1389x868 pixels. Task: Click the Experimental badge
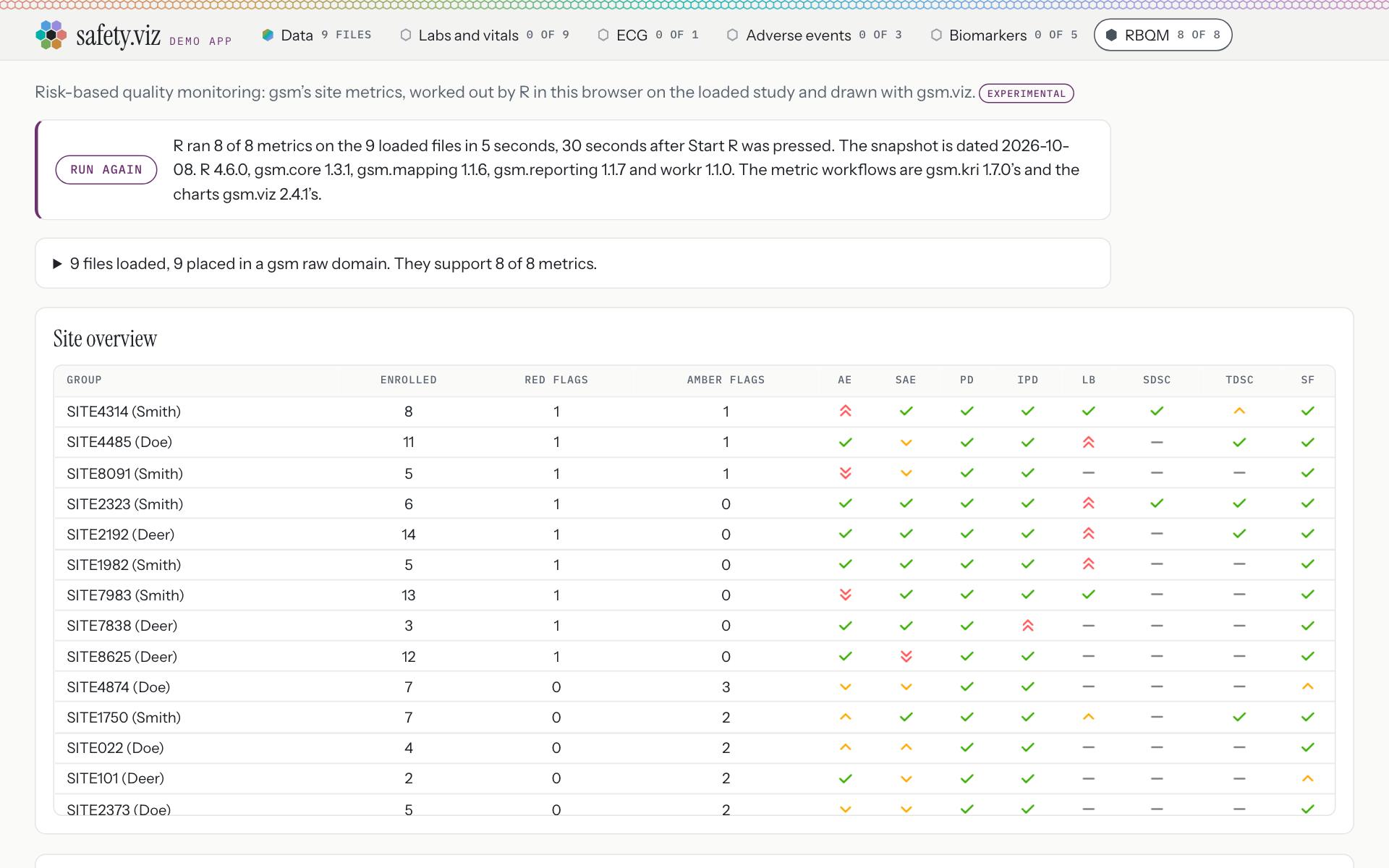coord(1026,93)
